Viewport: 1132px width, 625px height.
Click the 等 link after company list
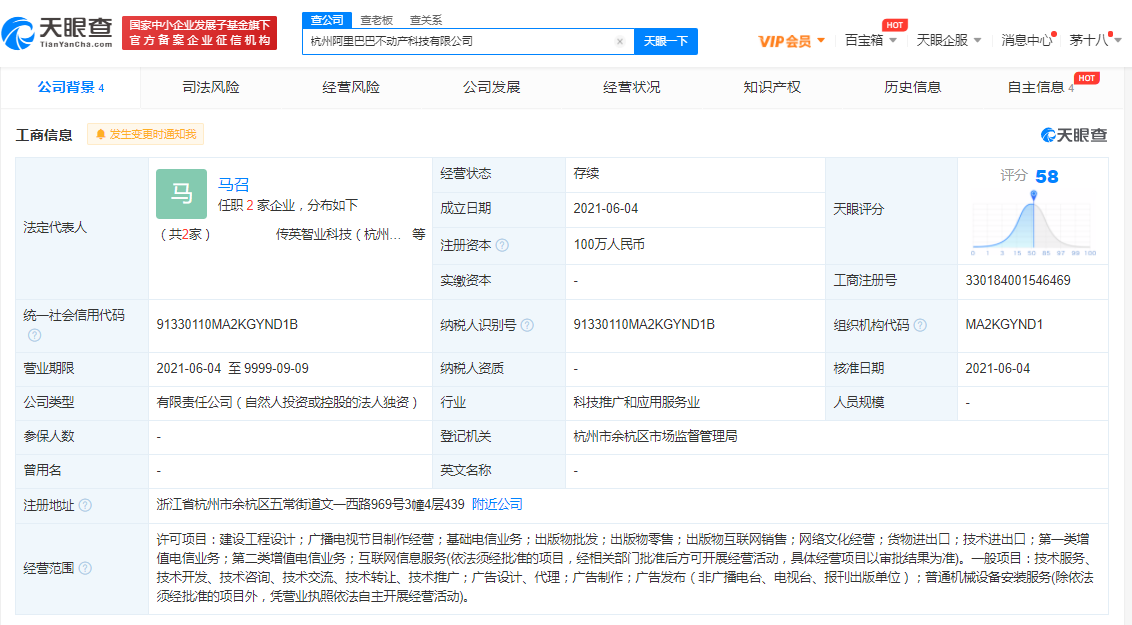coord(419,235)
